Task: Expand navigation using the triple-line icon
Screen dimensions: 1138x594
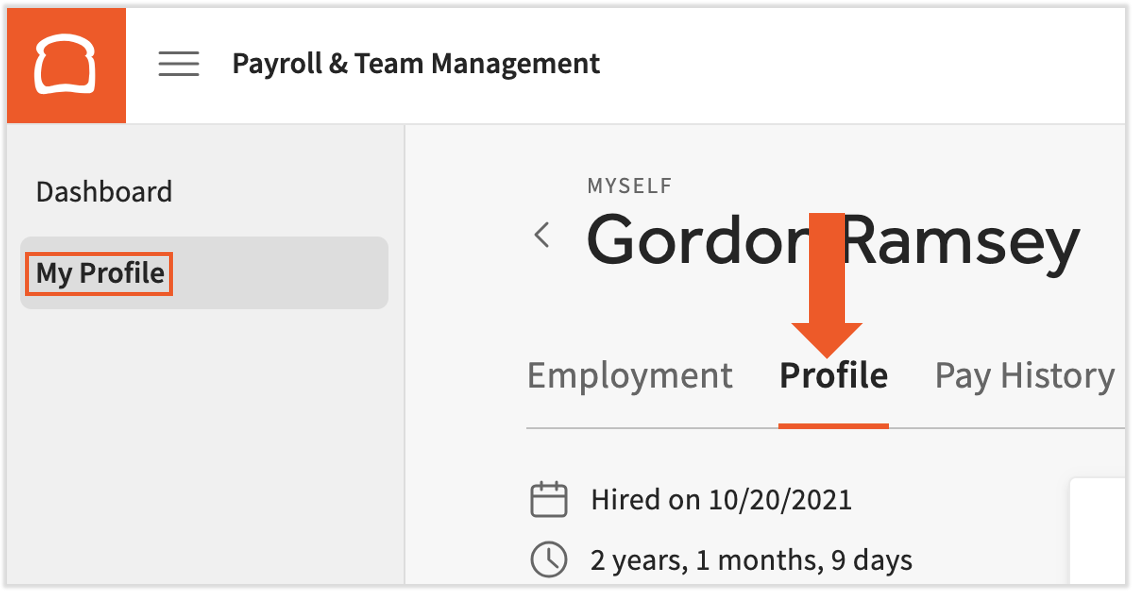Action: tap(179, 64)
